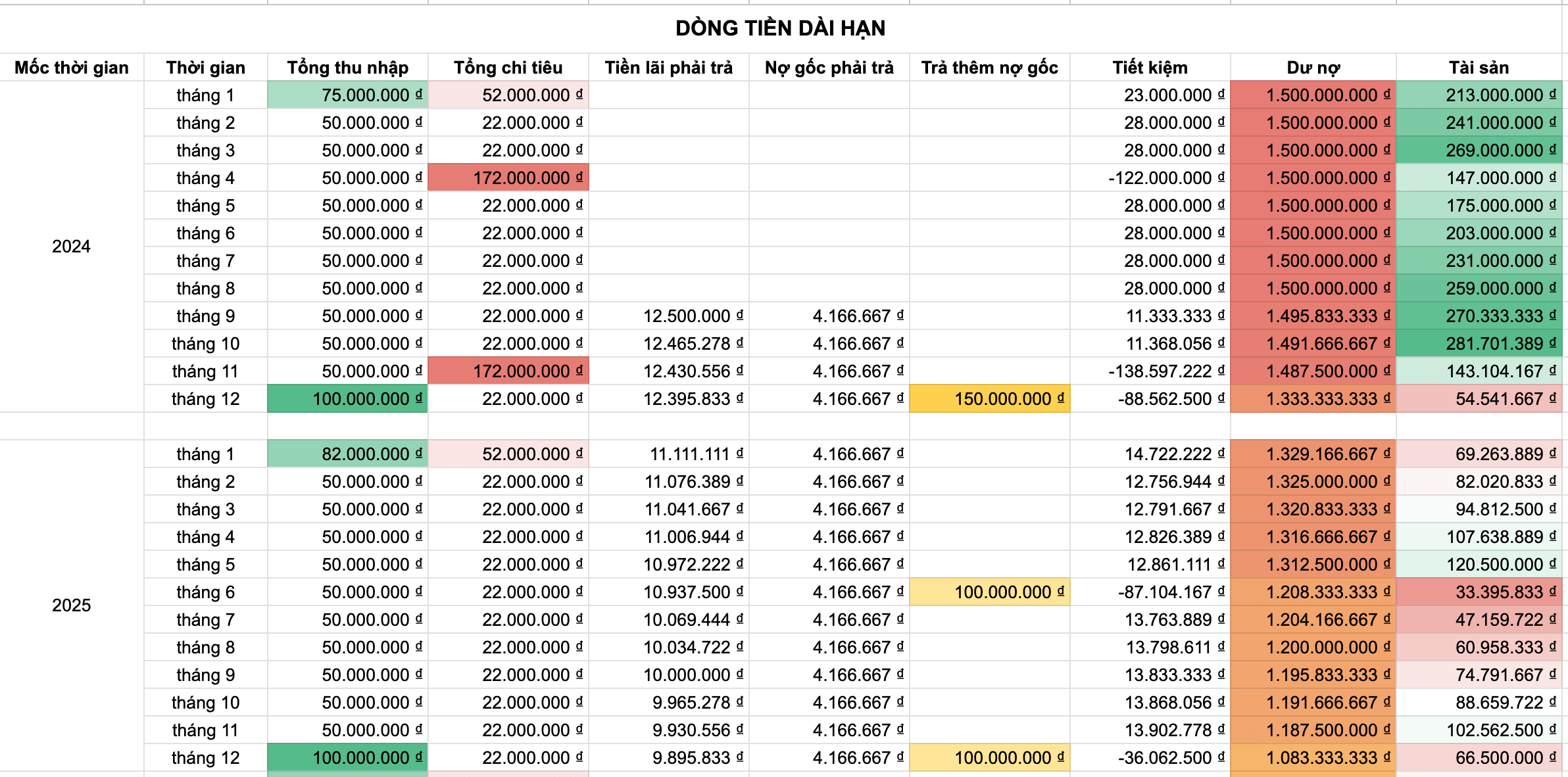Click income cell 75.000.000 ₫
Screen dimensions: 1568x777
pos(347,95)
